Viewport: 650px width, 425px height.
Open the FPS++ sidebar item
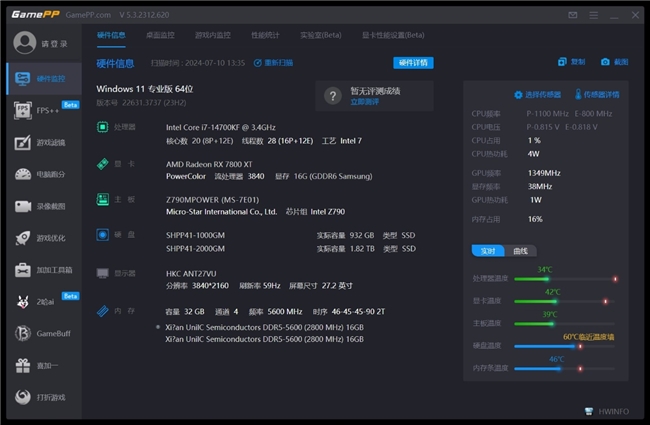click(44, 111)
